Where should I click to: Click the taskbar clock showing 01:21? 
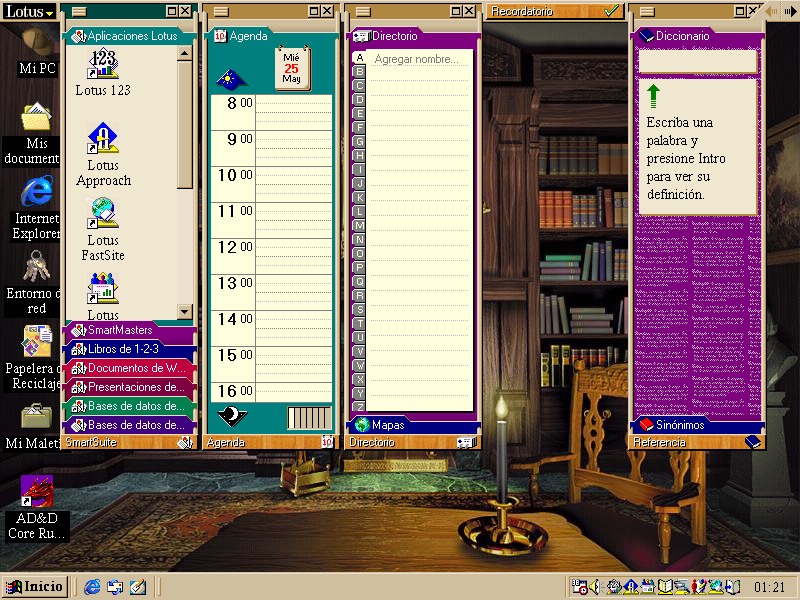click(x=769, y=587)
